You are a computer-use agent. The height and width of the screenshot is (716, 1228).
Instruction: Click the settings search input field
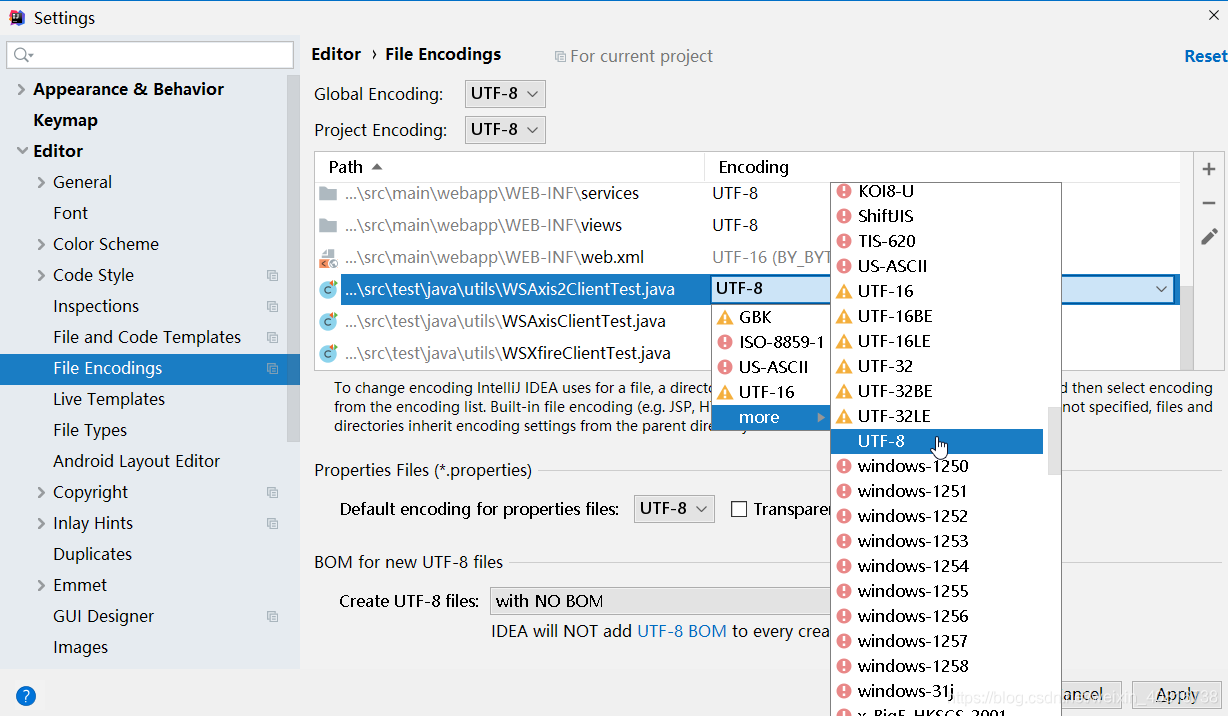(x=150, y=55)
